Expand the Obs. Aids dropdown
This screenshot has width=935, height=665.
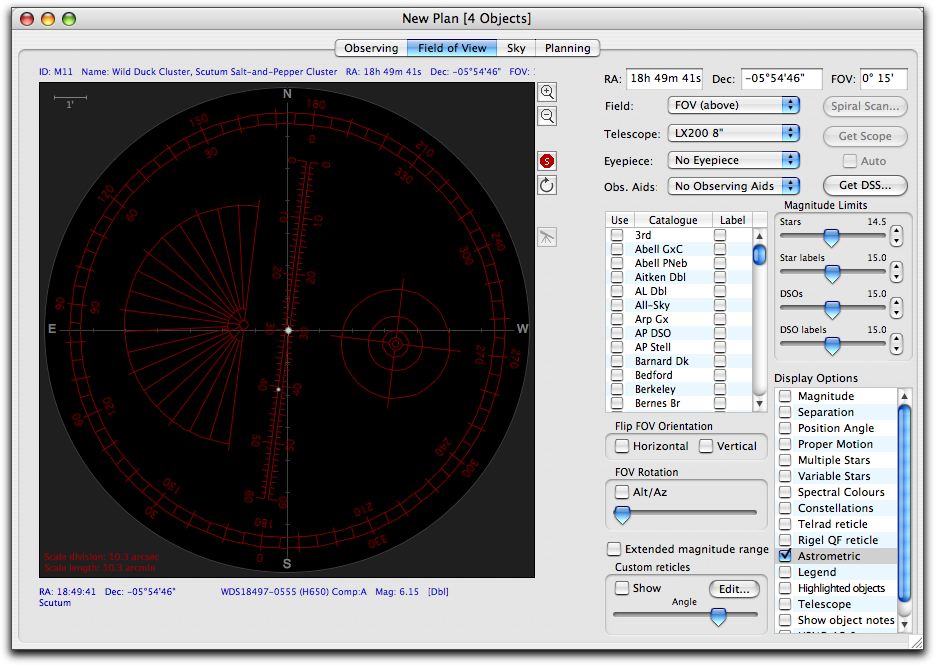[734, 186]
